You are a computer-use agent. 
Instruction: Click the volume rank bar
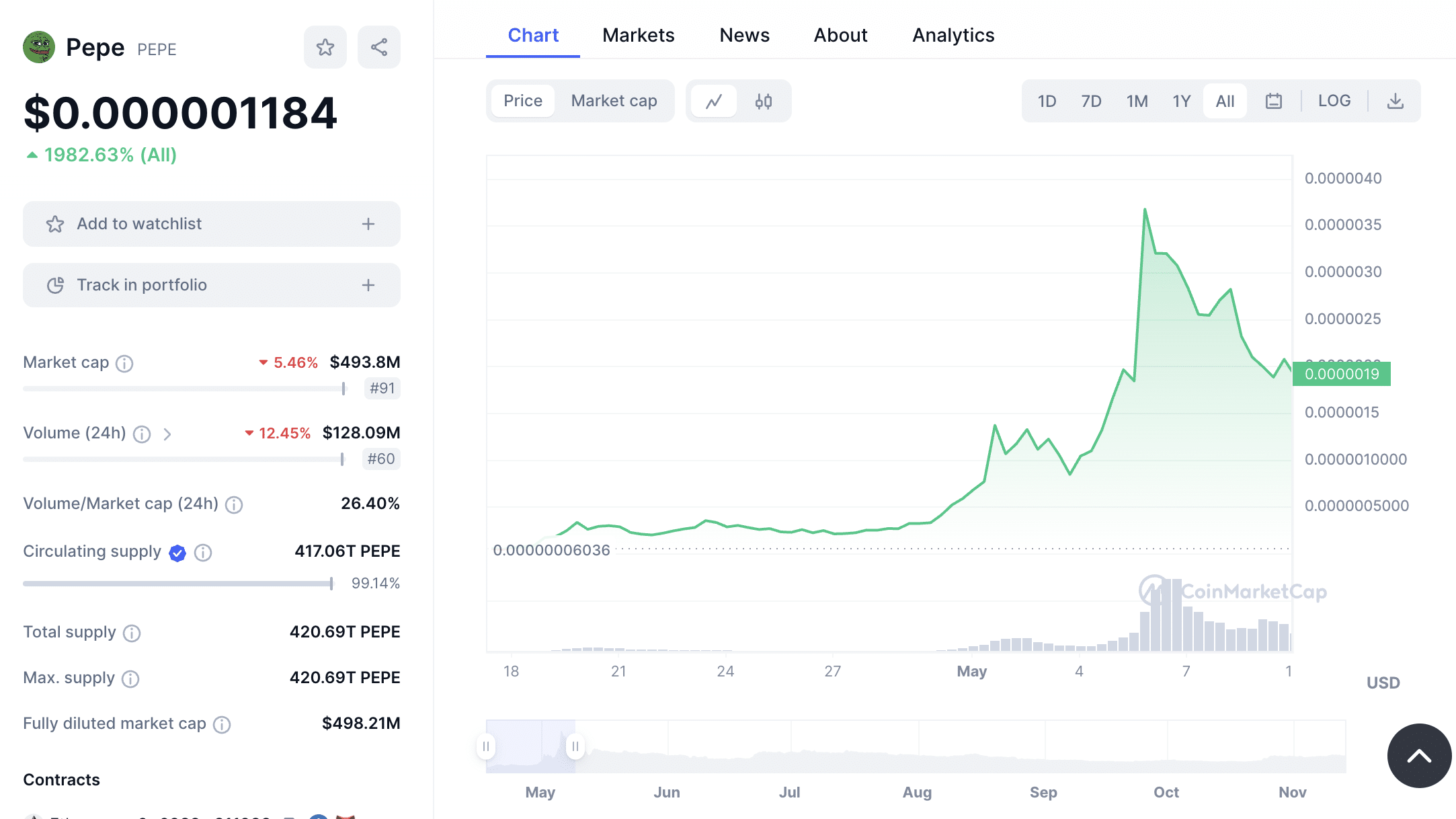184,459
